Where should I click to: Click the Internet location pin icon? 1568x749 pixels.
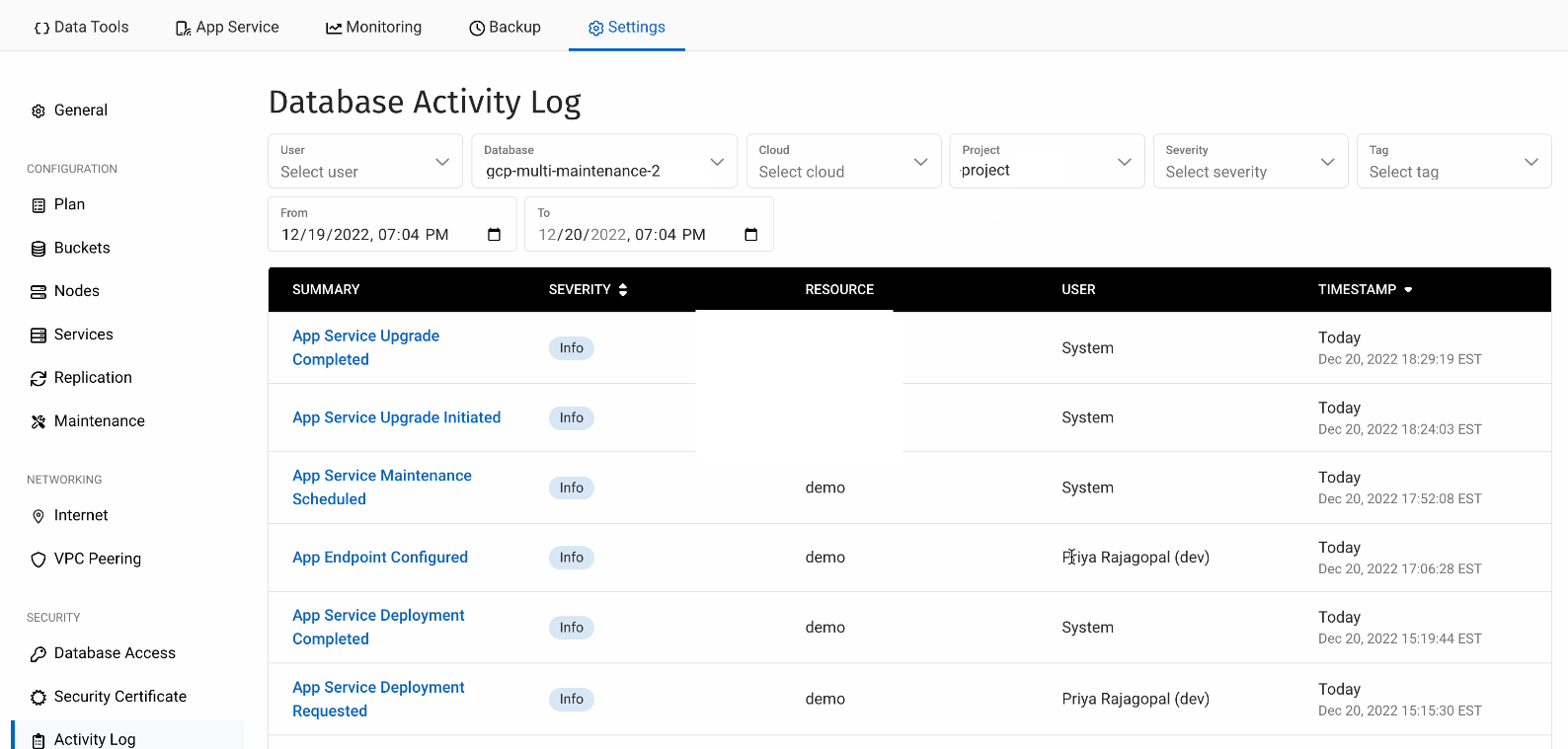39,516
